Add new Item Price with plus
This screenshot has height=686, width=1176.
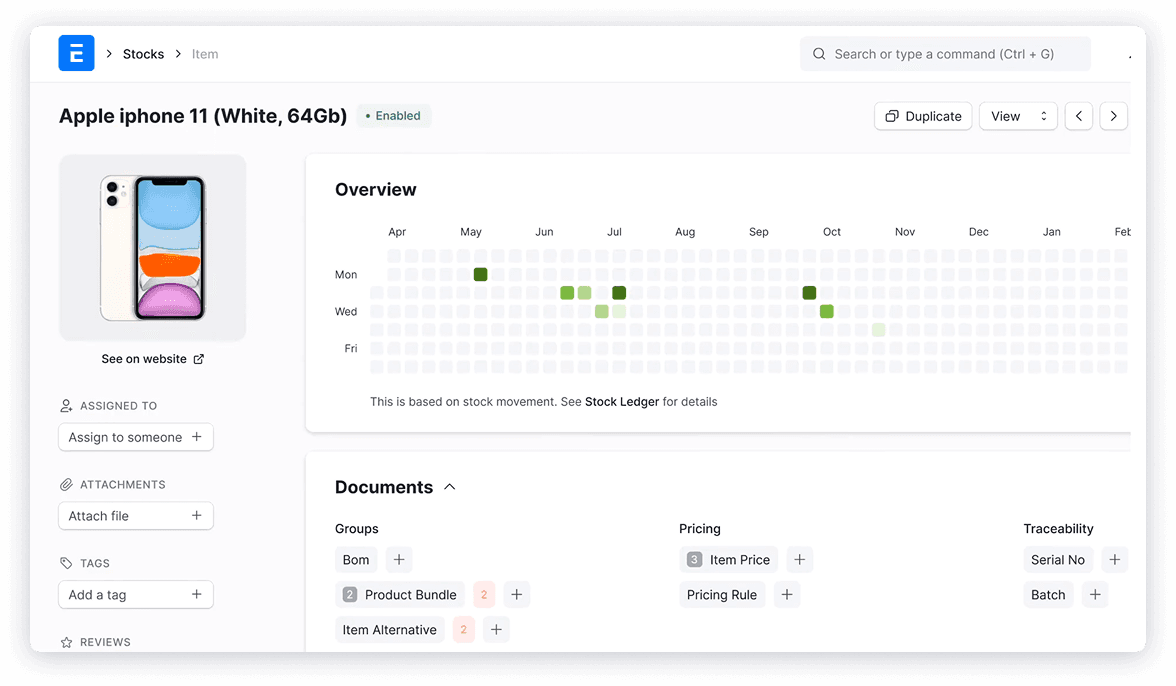coord(800,560)
